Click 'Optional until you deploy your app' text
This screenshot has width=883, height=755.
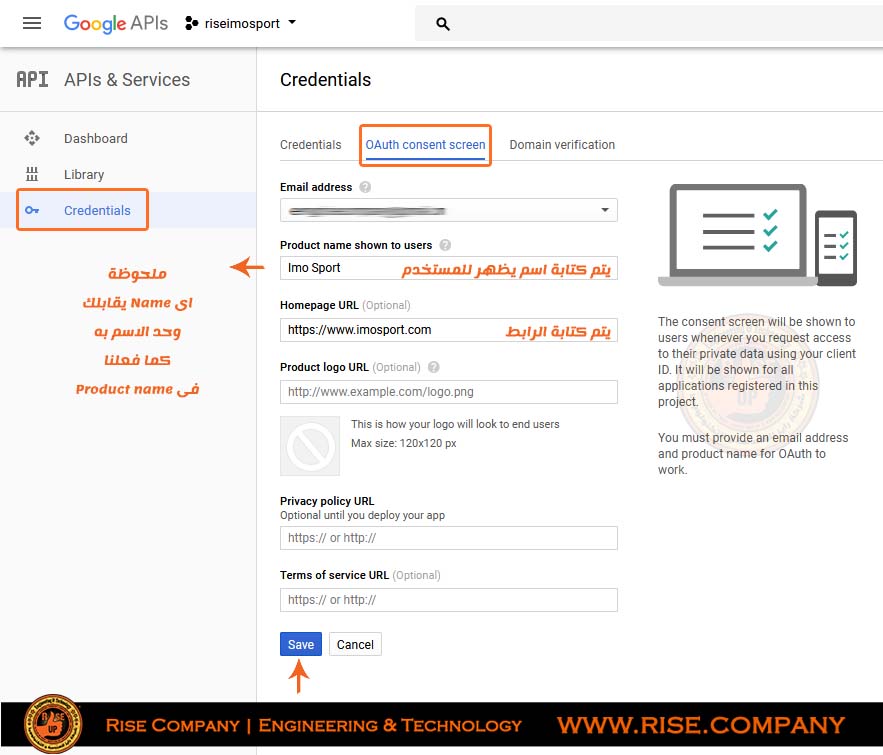click(x=362, y=515)
